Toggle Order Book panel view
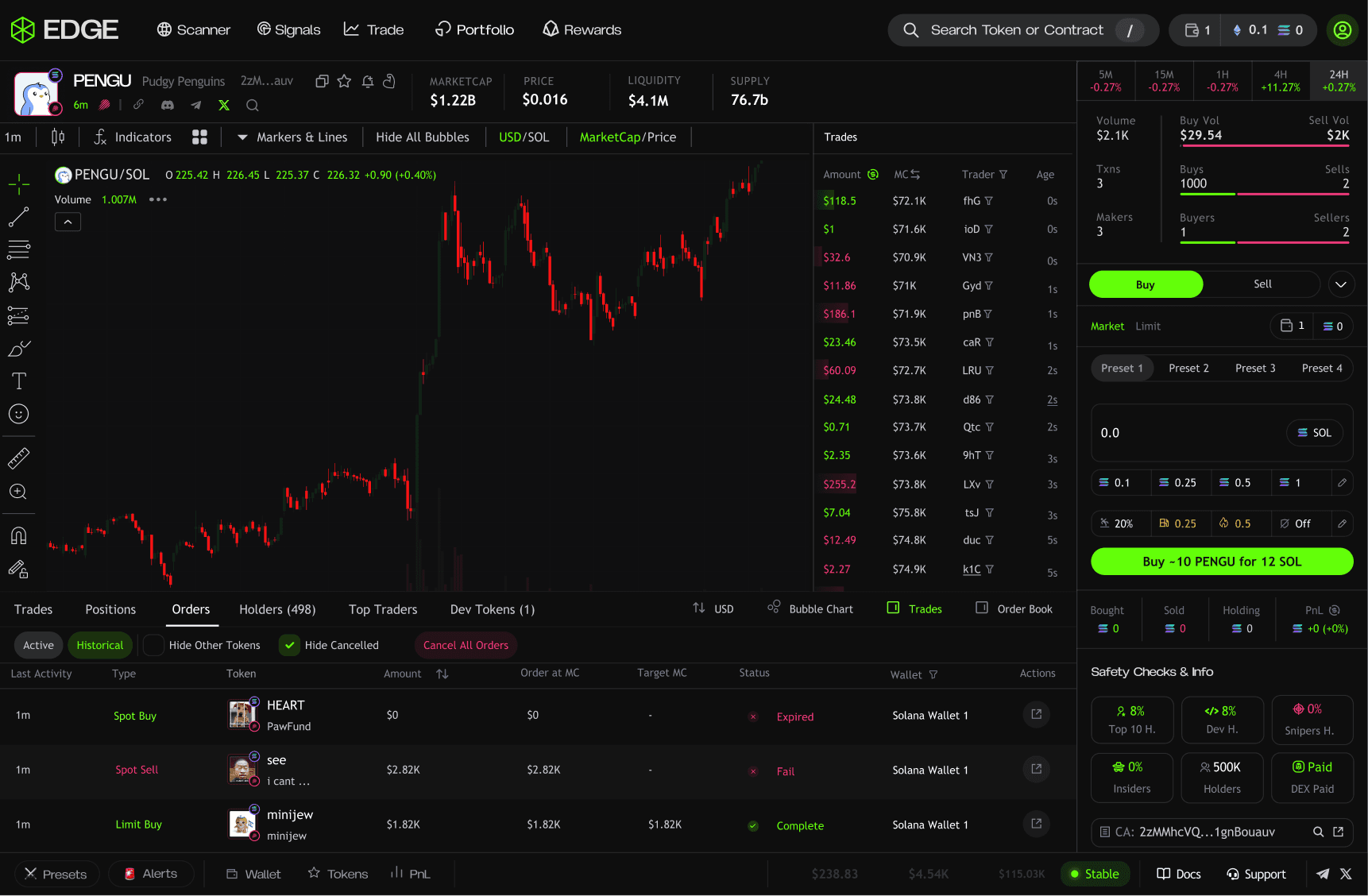 (1014, 608)
